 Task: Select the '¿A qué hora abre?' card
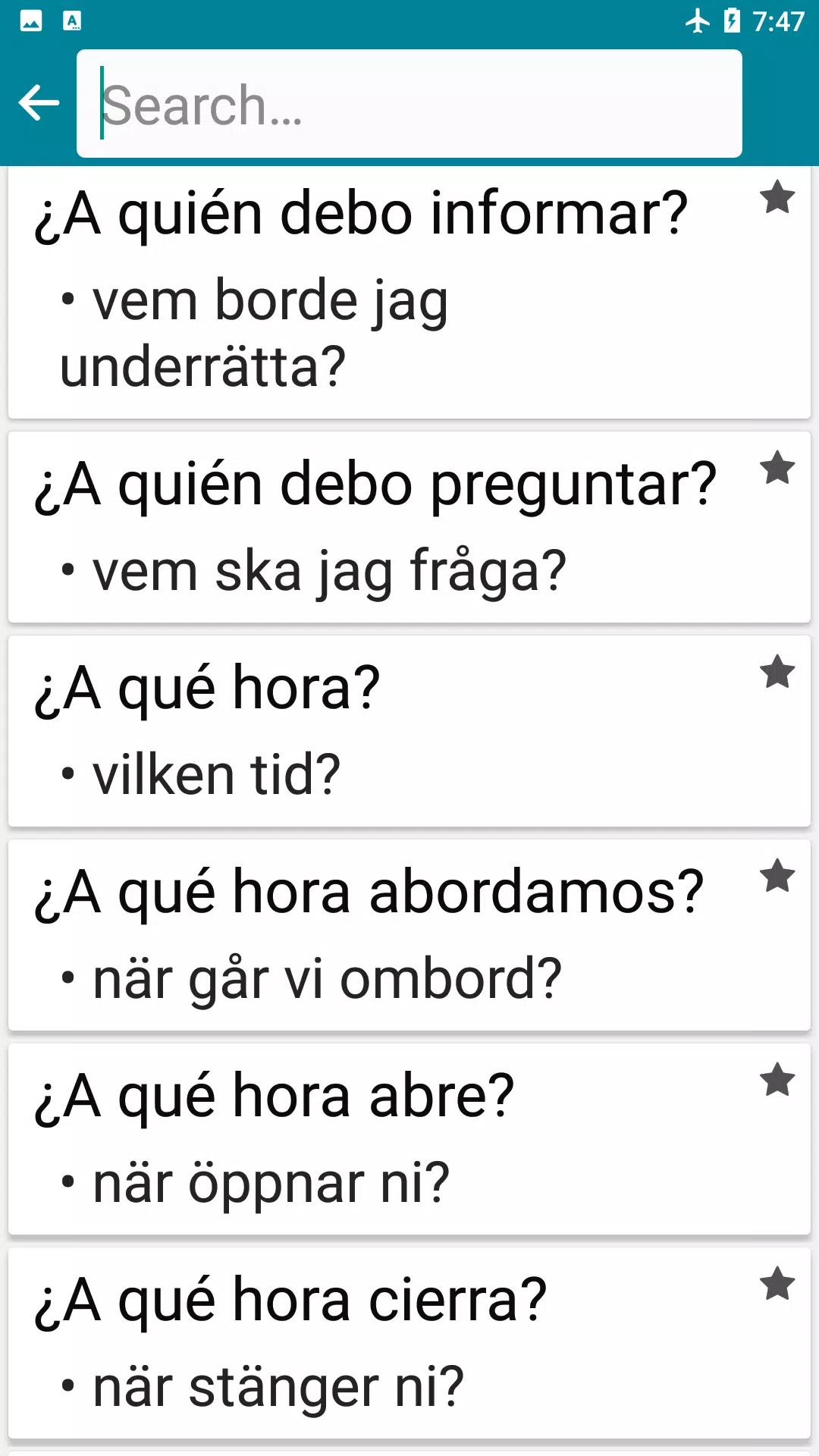coord(275,1097)
